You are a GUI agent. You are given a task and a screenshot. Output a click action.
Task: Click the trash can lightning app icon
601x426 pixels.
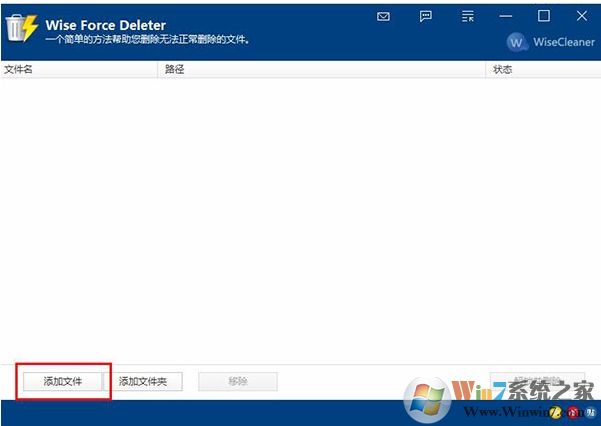[22, 28]
